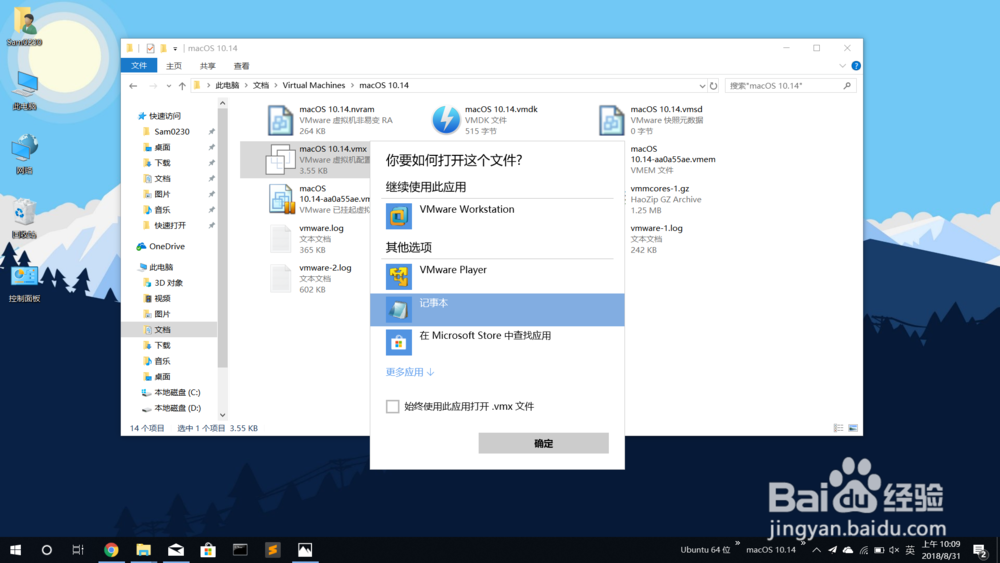The image size is (1000, 563).
Task: Select macOS 10.14.vmx file
Action: coord(305,159)
